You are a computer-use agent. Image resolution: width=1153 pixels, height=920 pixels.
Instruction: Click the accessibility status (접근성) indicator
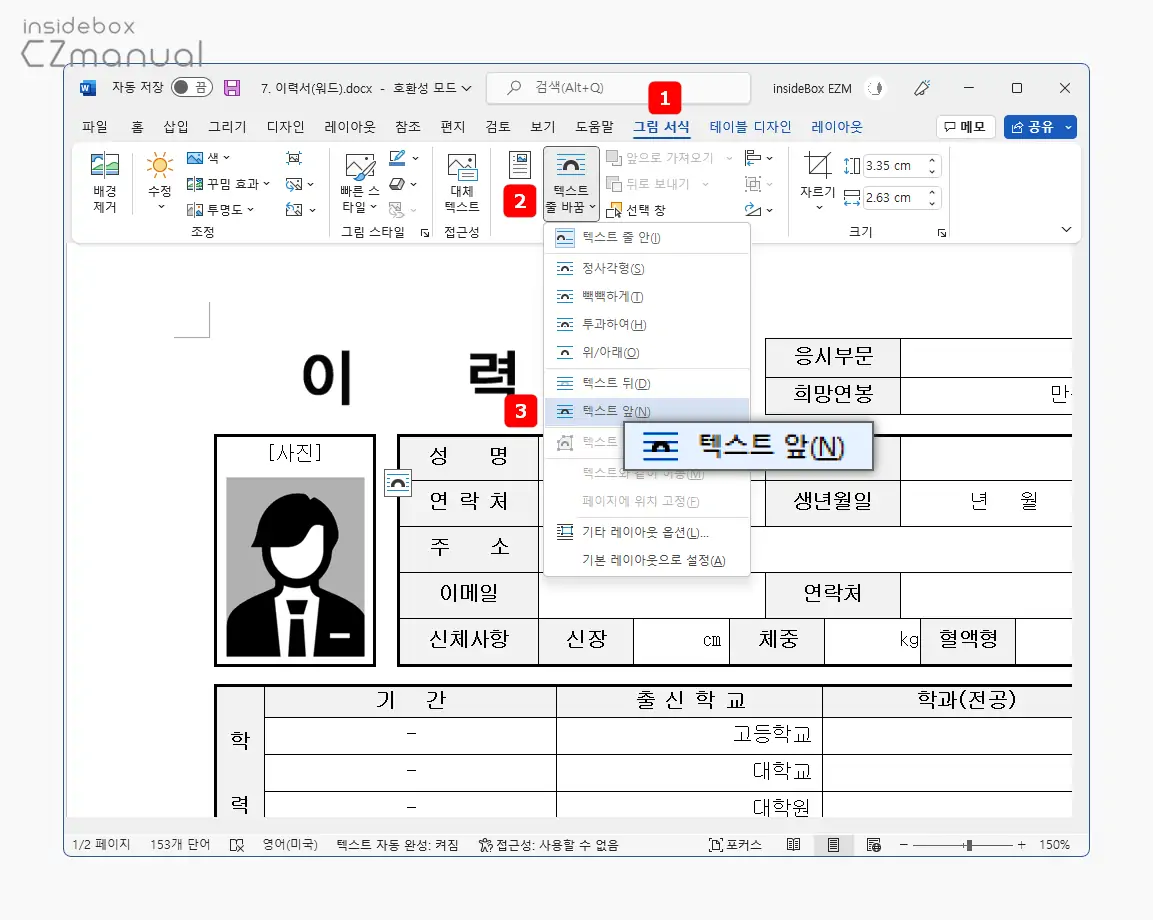pos(549,845)
